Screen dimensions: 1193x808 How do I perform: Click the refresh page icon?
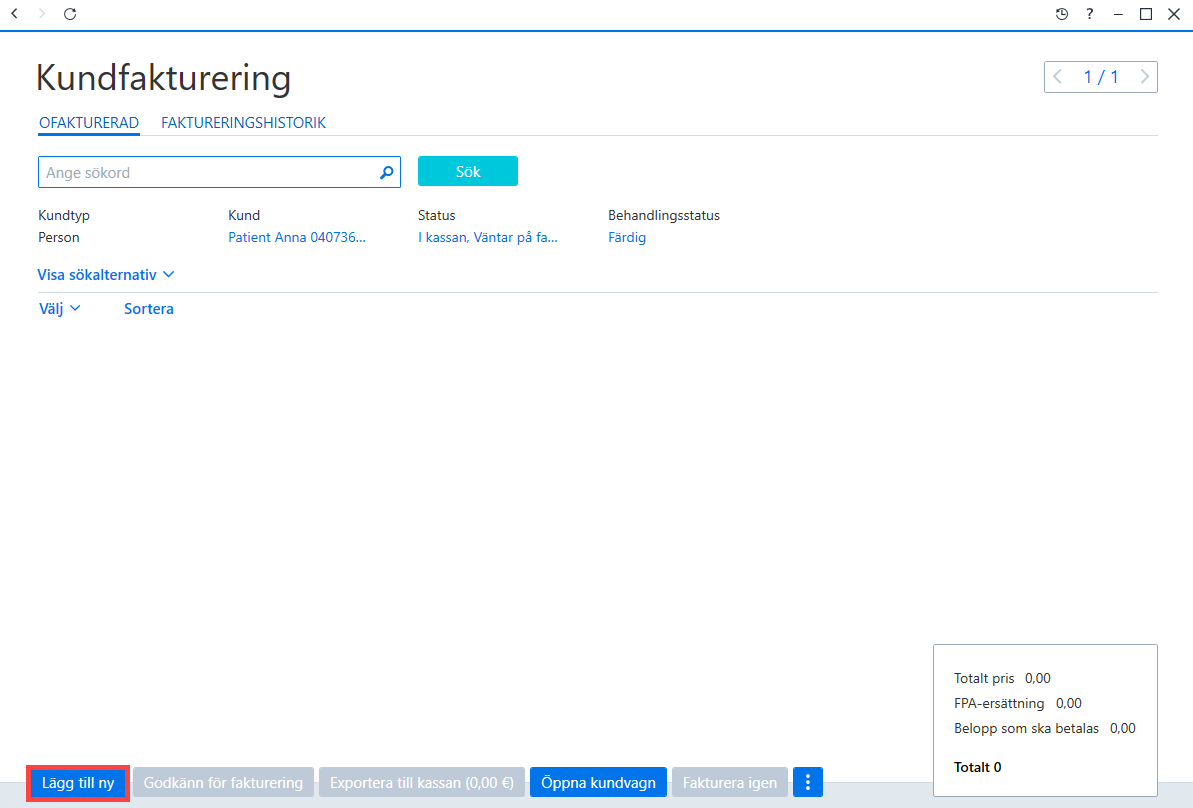pyautogui.click(x=70, y=14)
